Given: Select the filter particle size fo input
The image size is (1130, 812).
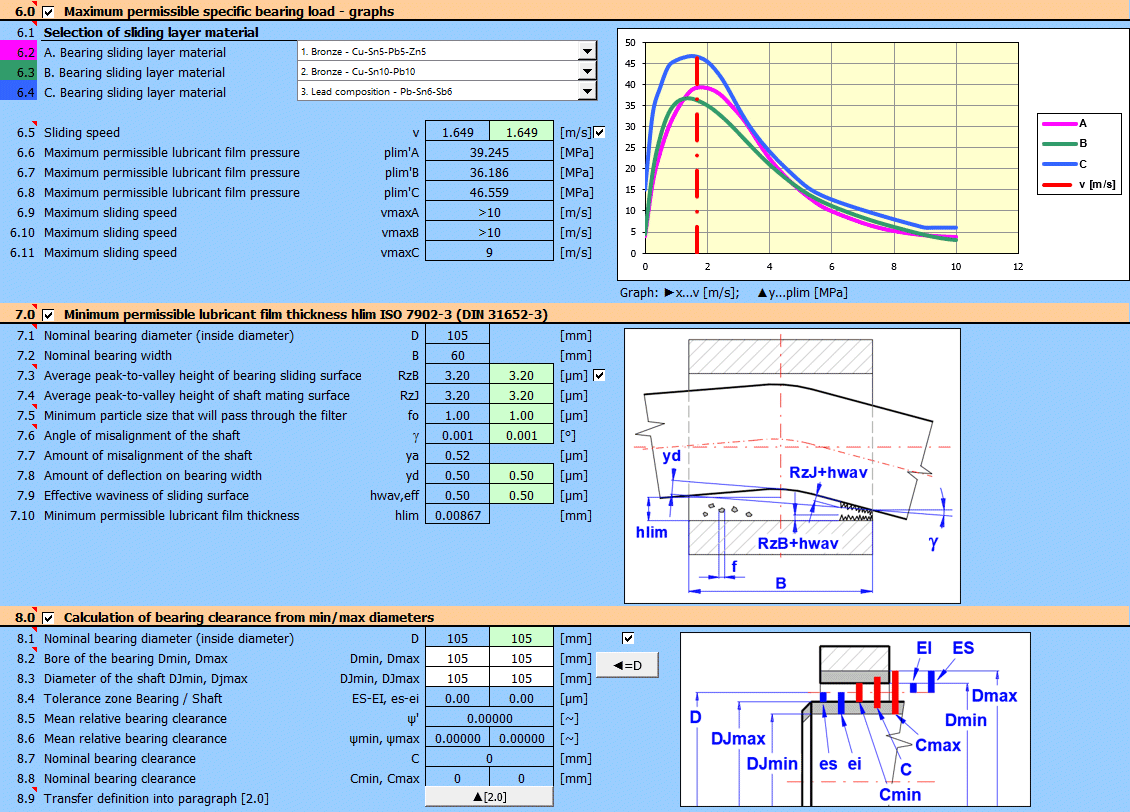Looking at the screenshot, I should pyautogui.click(x=521, y=416).
